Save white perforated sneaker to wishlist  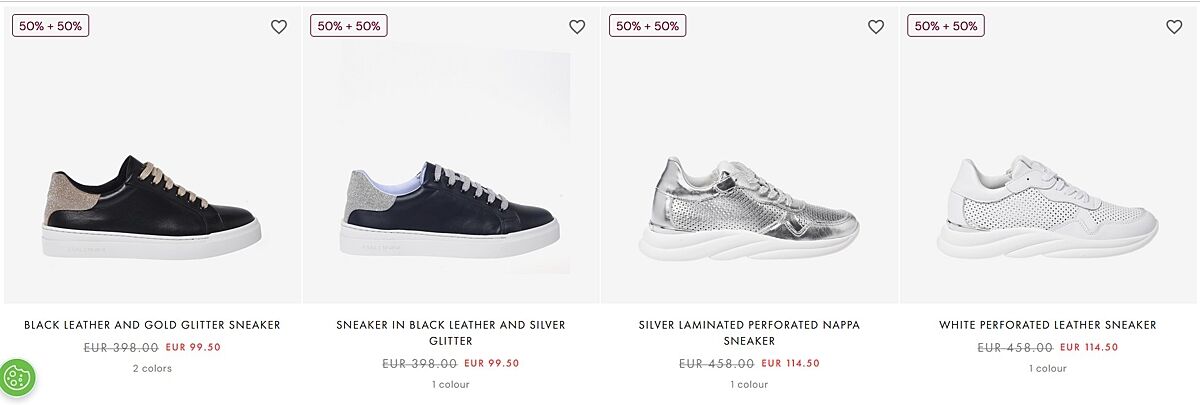pyautogui.click(x=1174, y=27)
